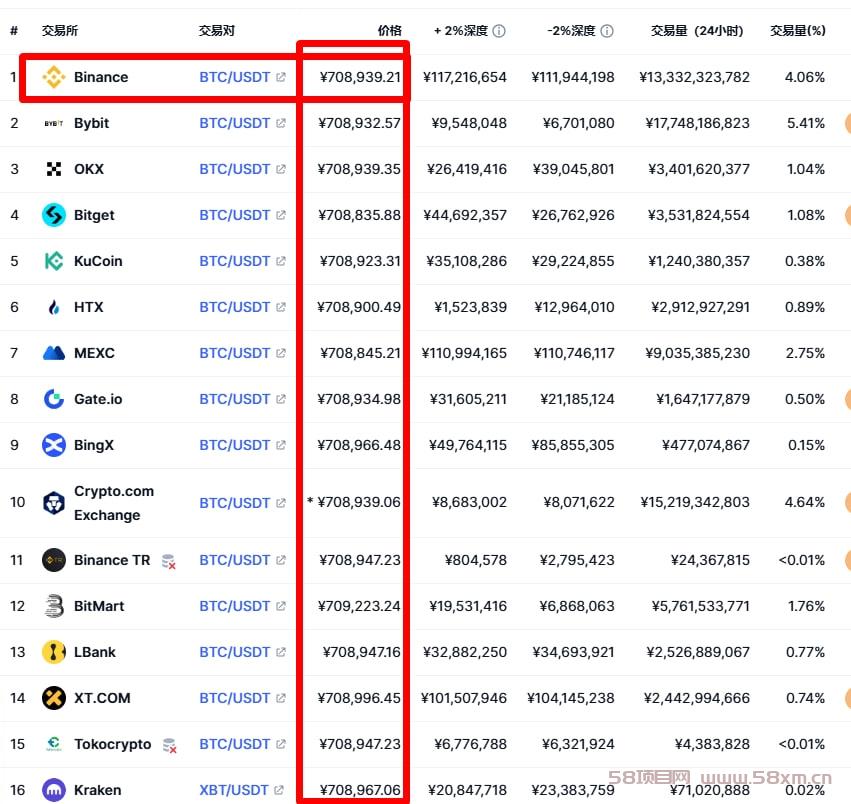Open the MEXC exchange name link
Screen dimensions: 851x804
(x=94, y=353)
